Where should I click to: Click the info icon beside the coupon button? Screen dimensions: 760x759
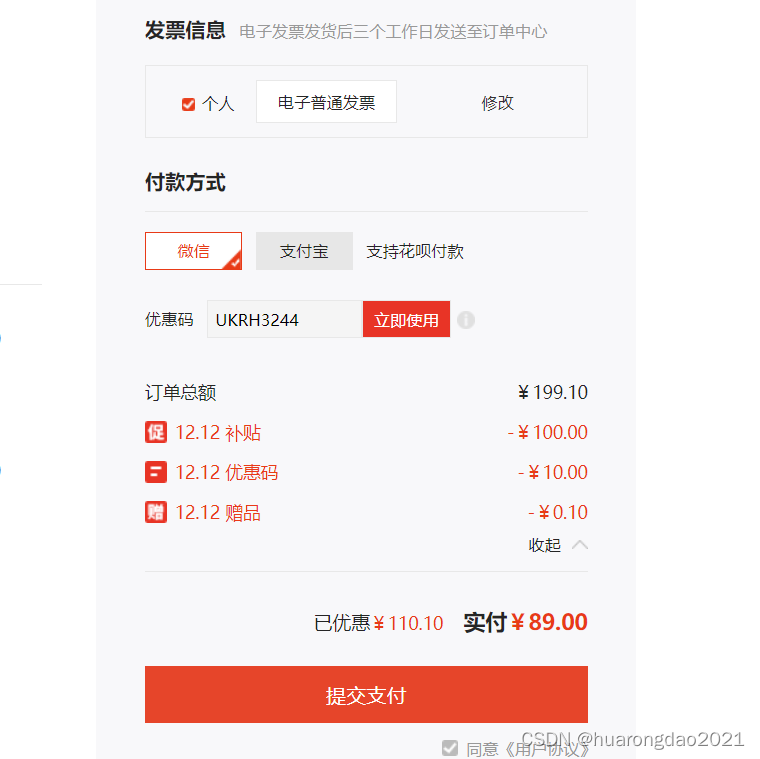tap(466, 320)
